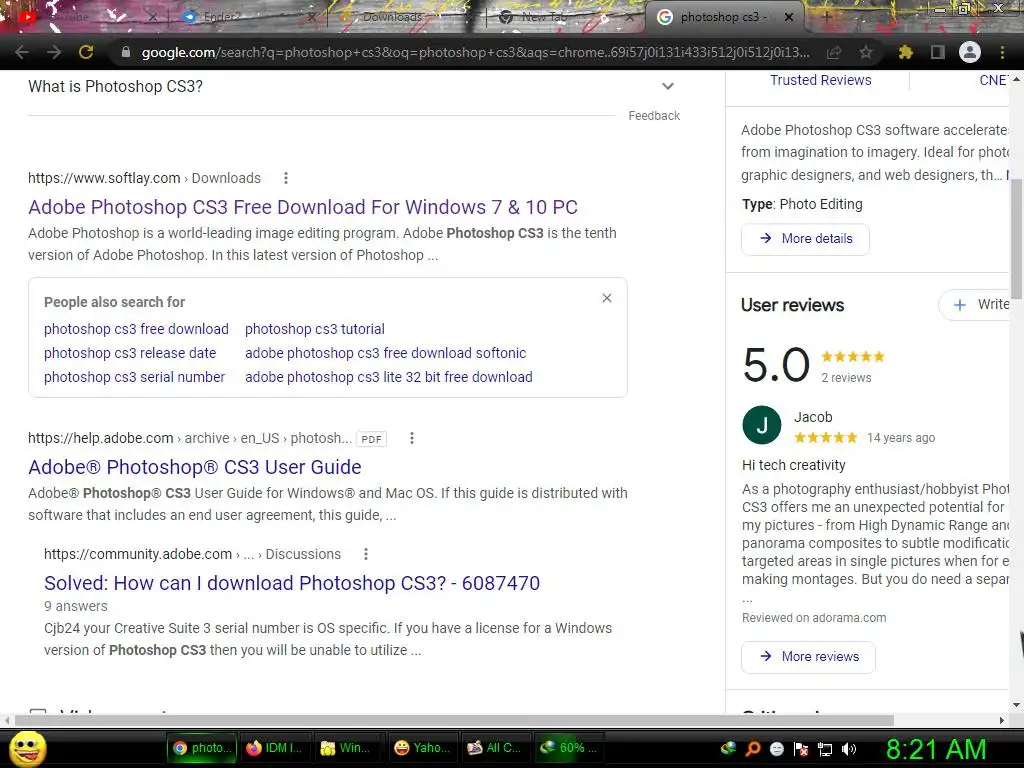Click the Feedback link

click(x=654, y=116)
